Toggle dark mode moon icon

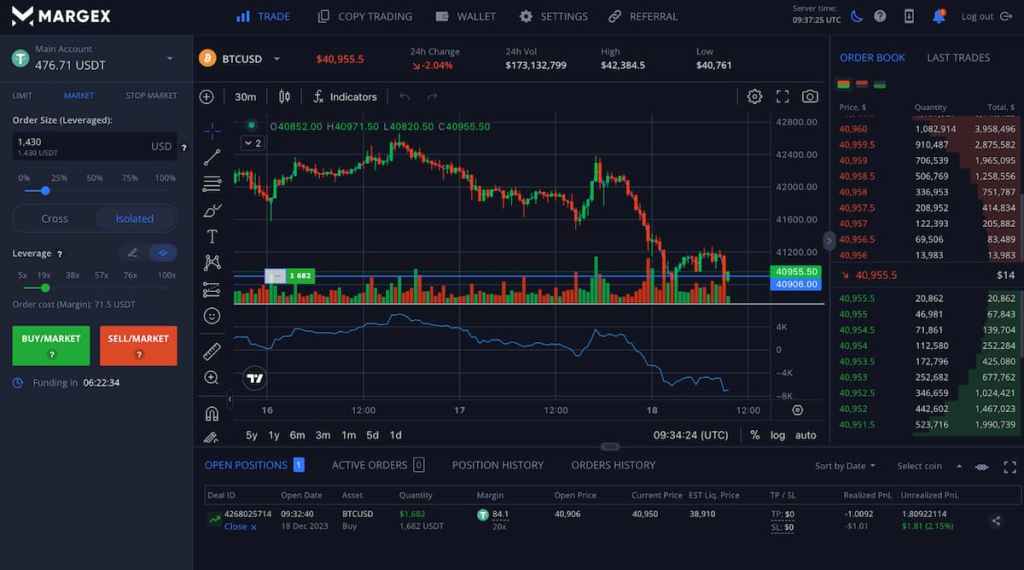(x=856, y=16)
